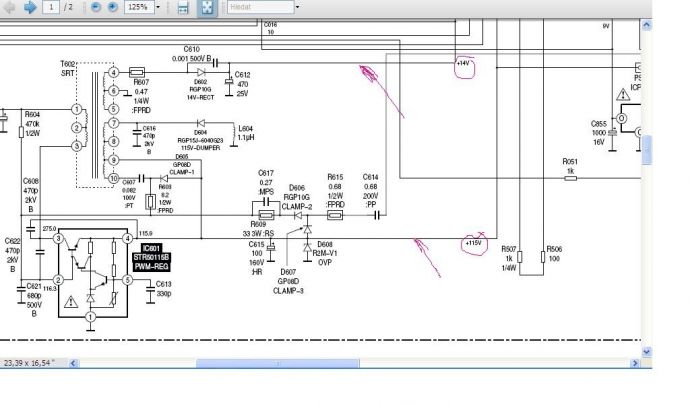Viewport: 690px width, 404px height.
Task: Select the fit width page icon
Action: pyautogui.click(x=183, y=7)
